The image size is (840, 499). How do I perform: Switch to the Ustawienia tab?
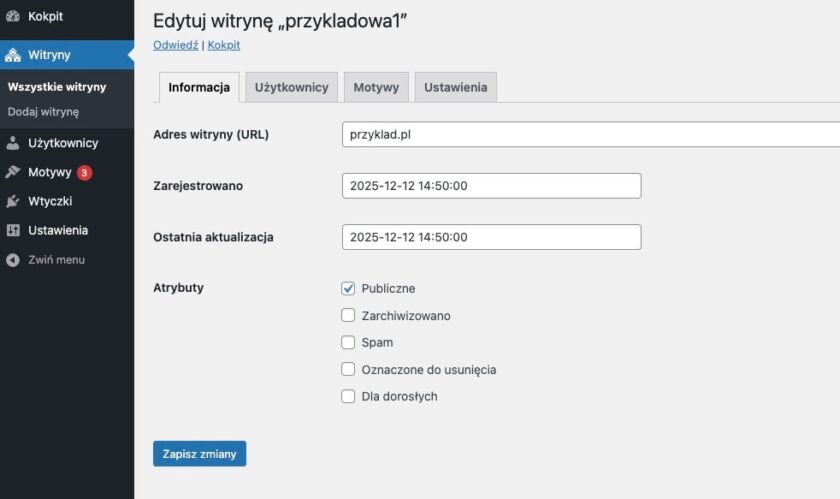click(456, 87)
